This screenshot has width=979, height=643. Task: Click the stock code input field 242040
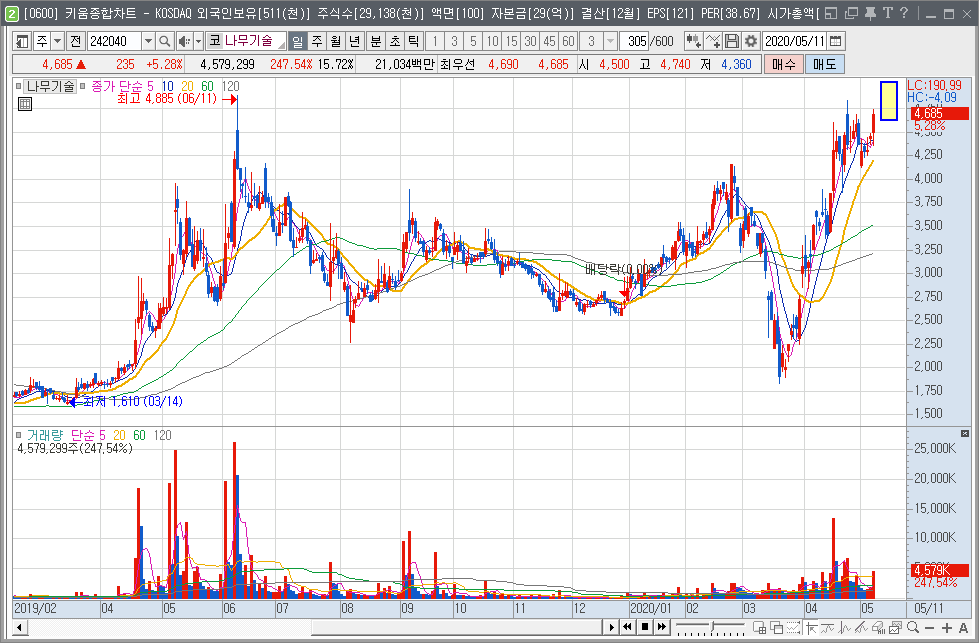tap(115, 41)
